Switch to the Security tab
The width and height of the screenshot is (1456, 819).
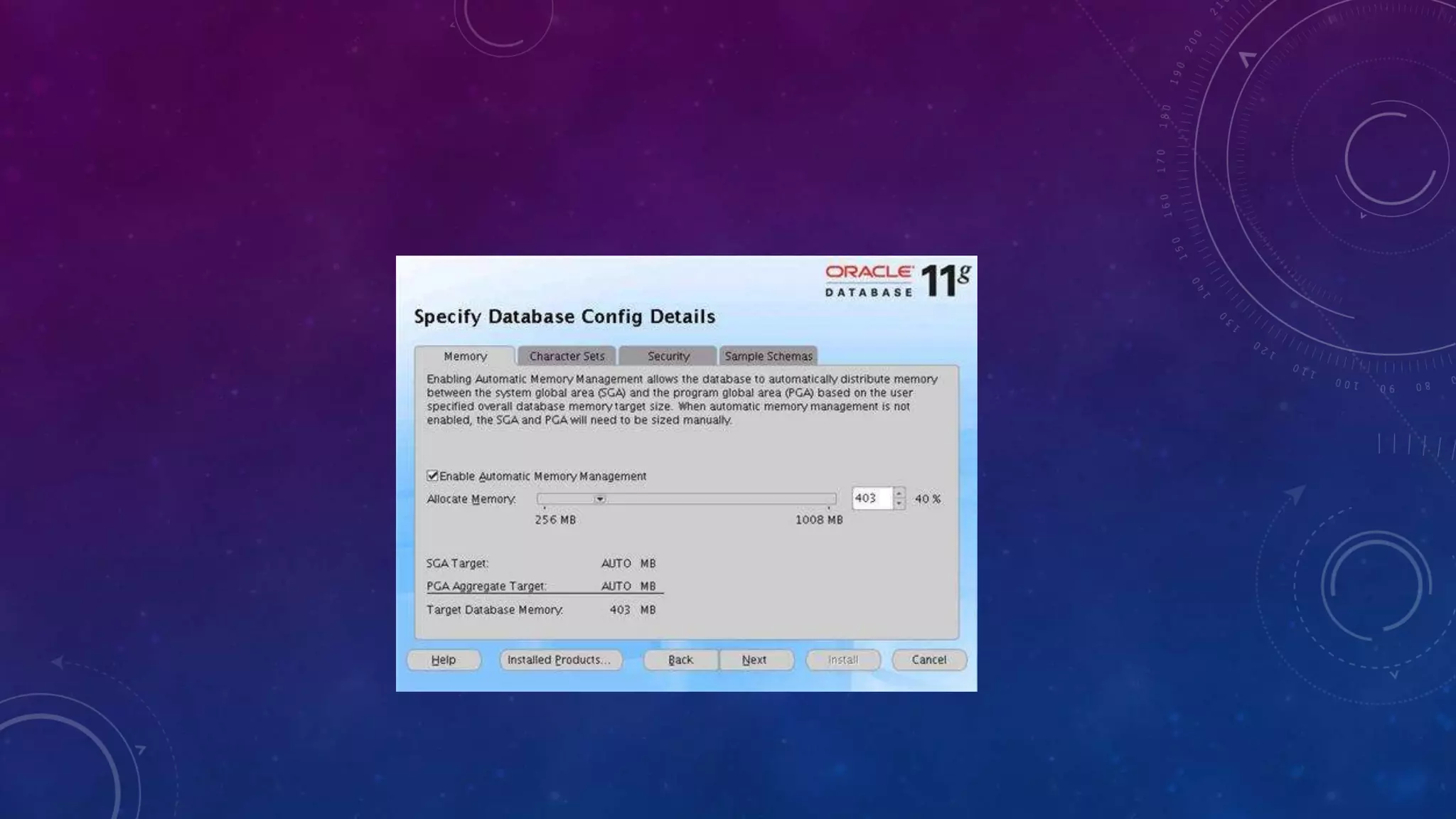click(668, 356)
